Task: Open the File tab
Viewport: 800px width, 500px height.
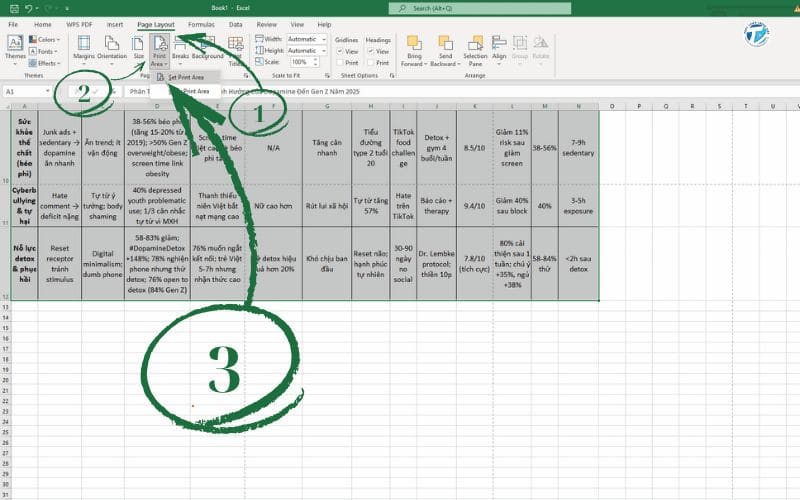Action: [x=13, y=24]
